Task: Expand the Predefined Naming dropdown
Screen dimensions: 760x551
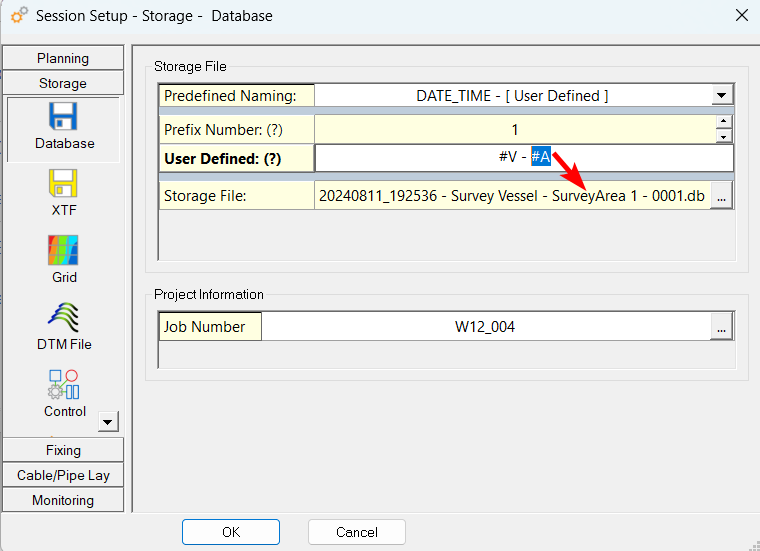Action: 723,96
